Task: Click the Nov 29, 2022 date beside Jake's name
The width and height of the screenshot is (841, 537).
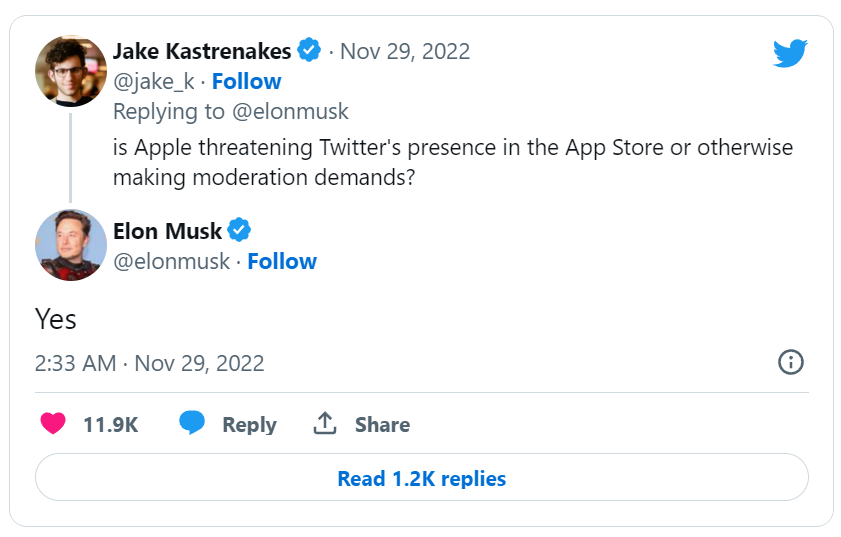Action: (405, 51)
